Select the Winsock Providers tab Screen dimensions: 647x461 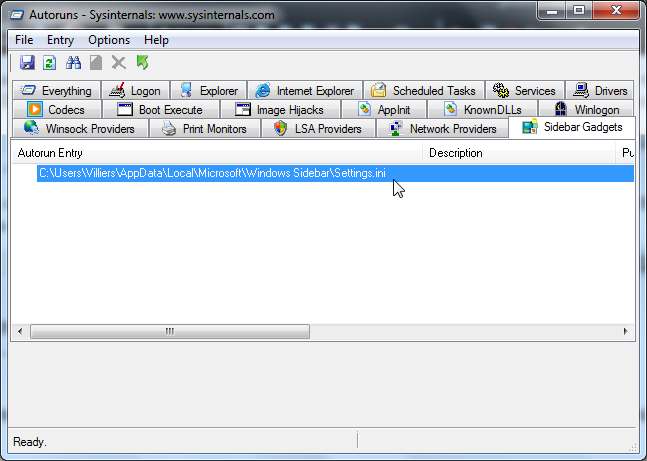point(80,129)
